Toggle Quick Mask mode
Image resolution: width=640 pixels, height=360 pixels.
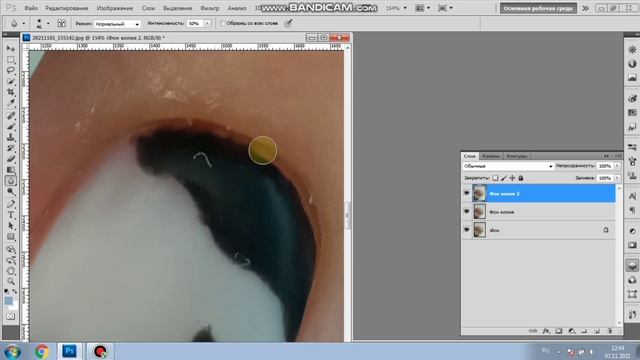11,317
